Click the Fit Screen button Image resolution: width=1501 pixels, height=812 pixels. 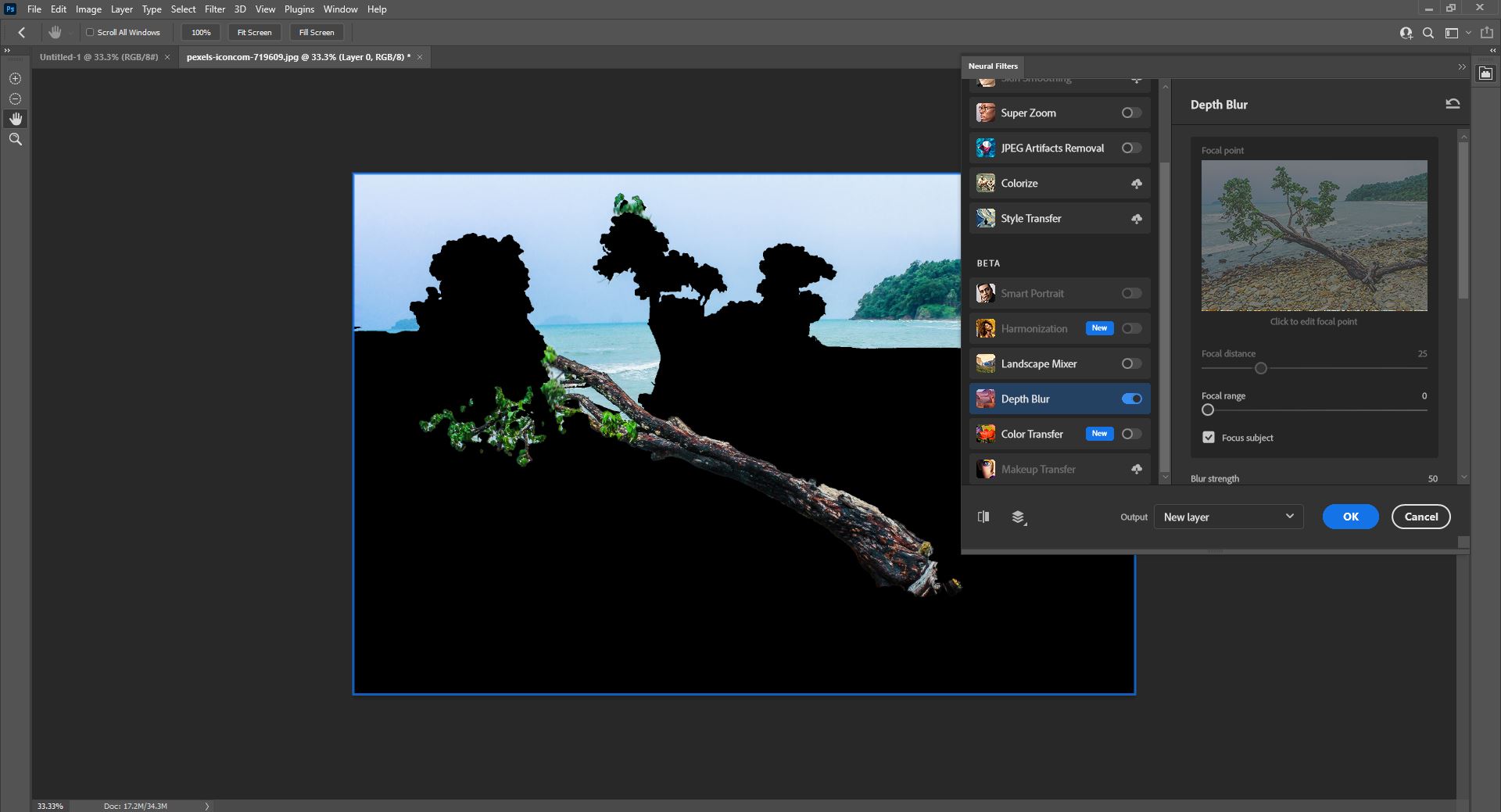coord(253,32)
